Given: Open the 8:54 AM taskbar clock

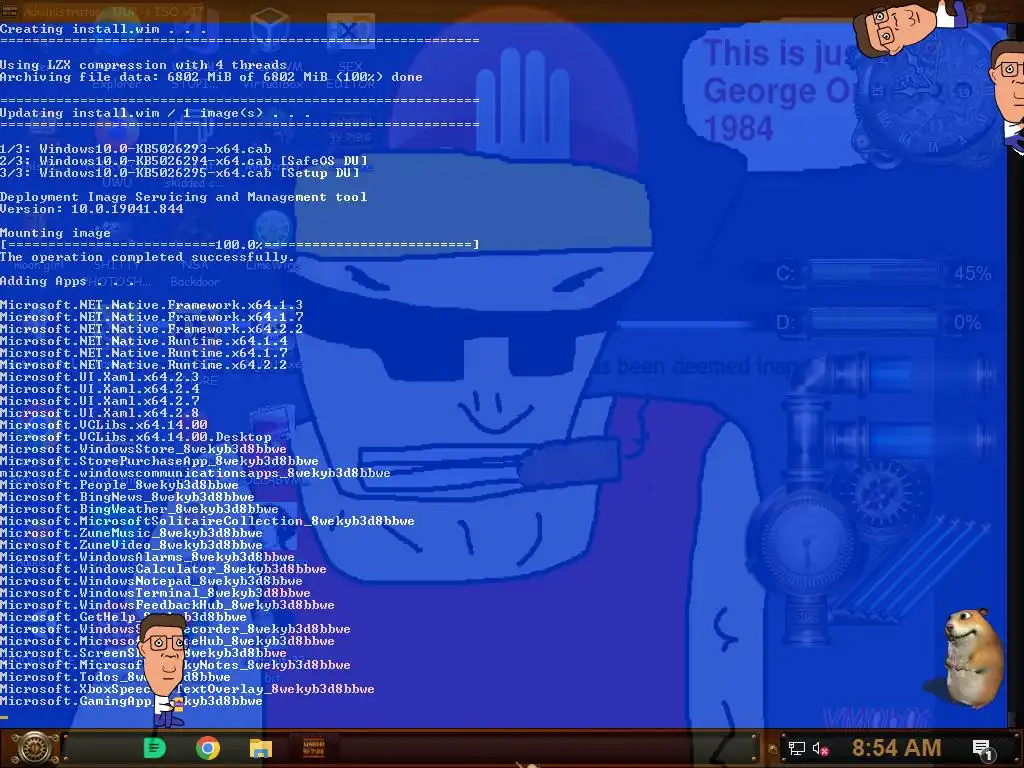Looking at the screenshot, I should (x=896, y=748).
